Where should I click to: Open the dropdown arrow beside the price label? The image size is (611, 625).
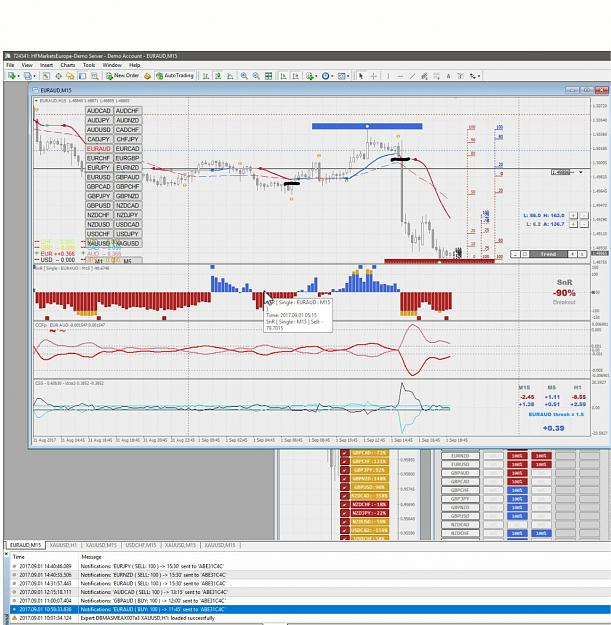pyautogui.click(x=581, y=172)
